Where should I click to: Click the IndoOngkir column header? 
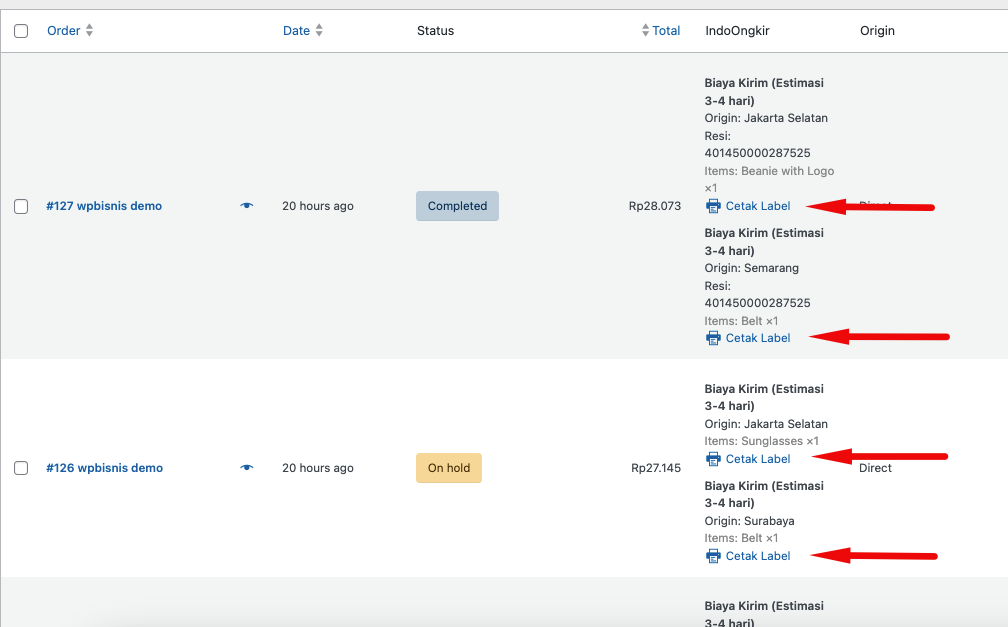pos(737,31)
